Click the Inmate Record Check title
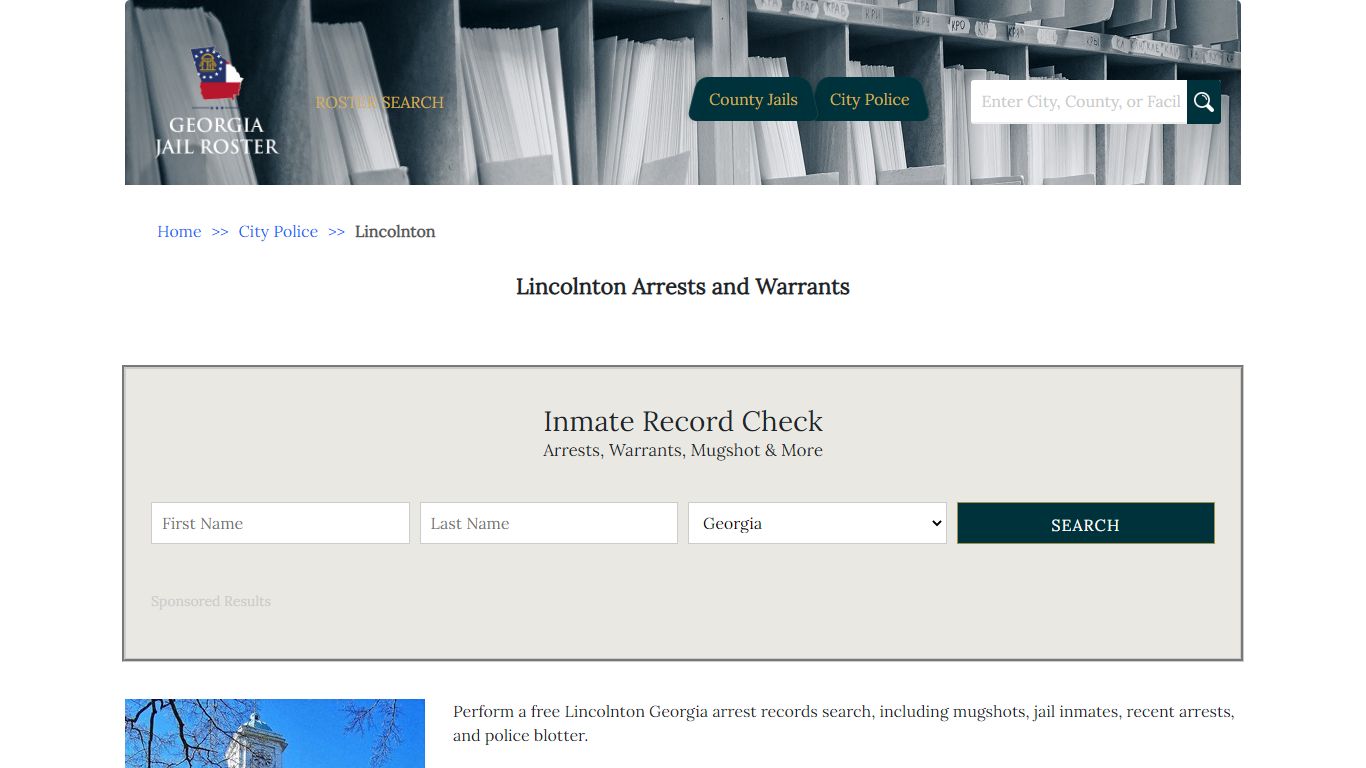1366x768 pixels. [683, 421]
